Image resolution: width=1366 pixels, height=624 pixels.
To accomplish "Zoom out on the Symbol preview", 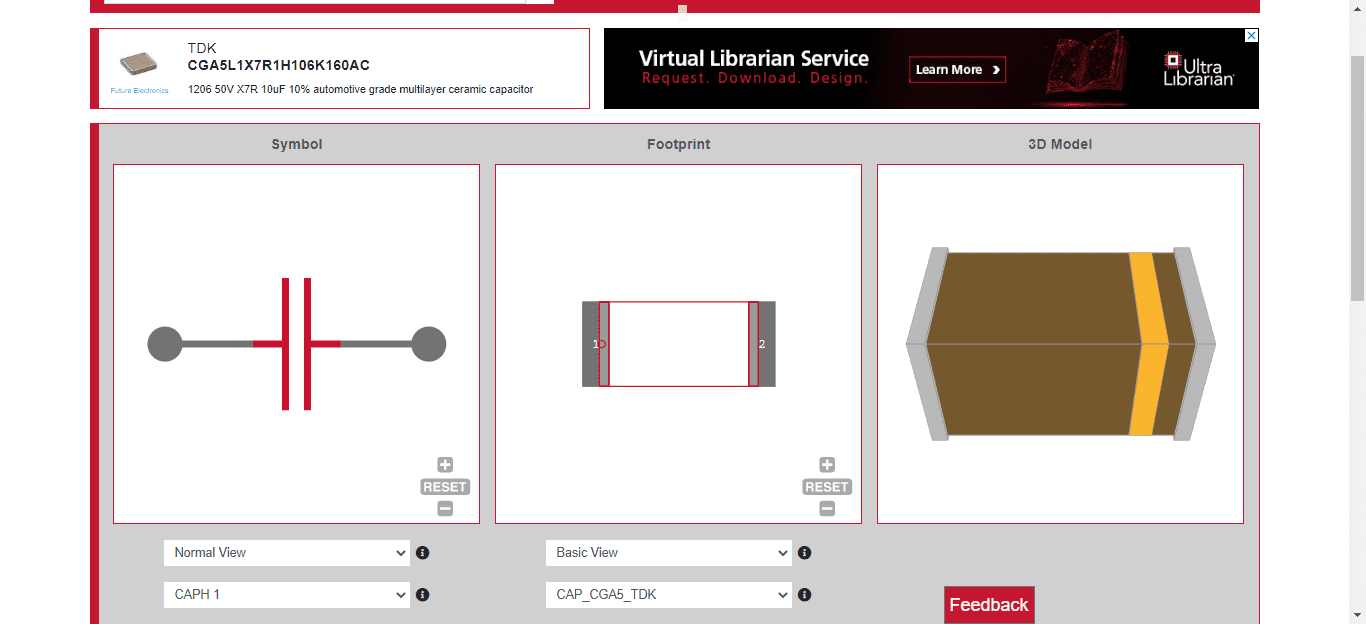I will (445, 509).
